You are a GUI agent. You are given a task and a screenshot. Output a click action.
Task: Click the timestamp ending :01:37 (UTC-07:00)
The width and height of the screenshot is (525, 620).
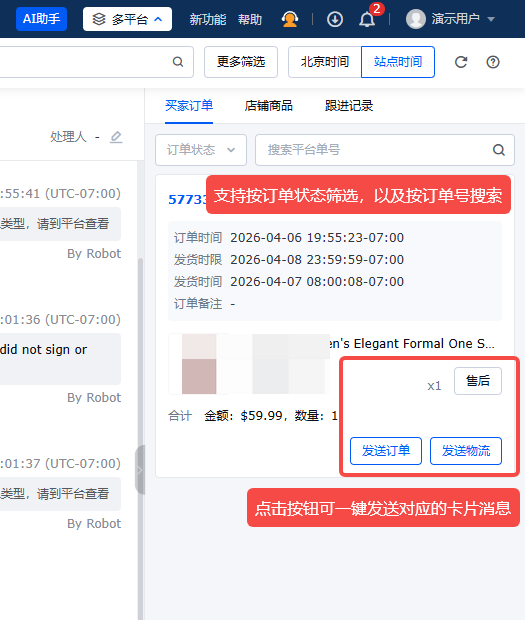[x=60, y=463]
